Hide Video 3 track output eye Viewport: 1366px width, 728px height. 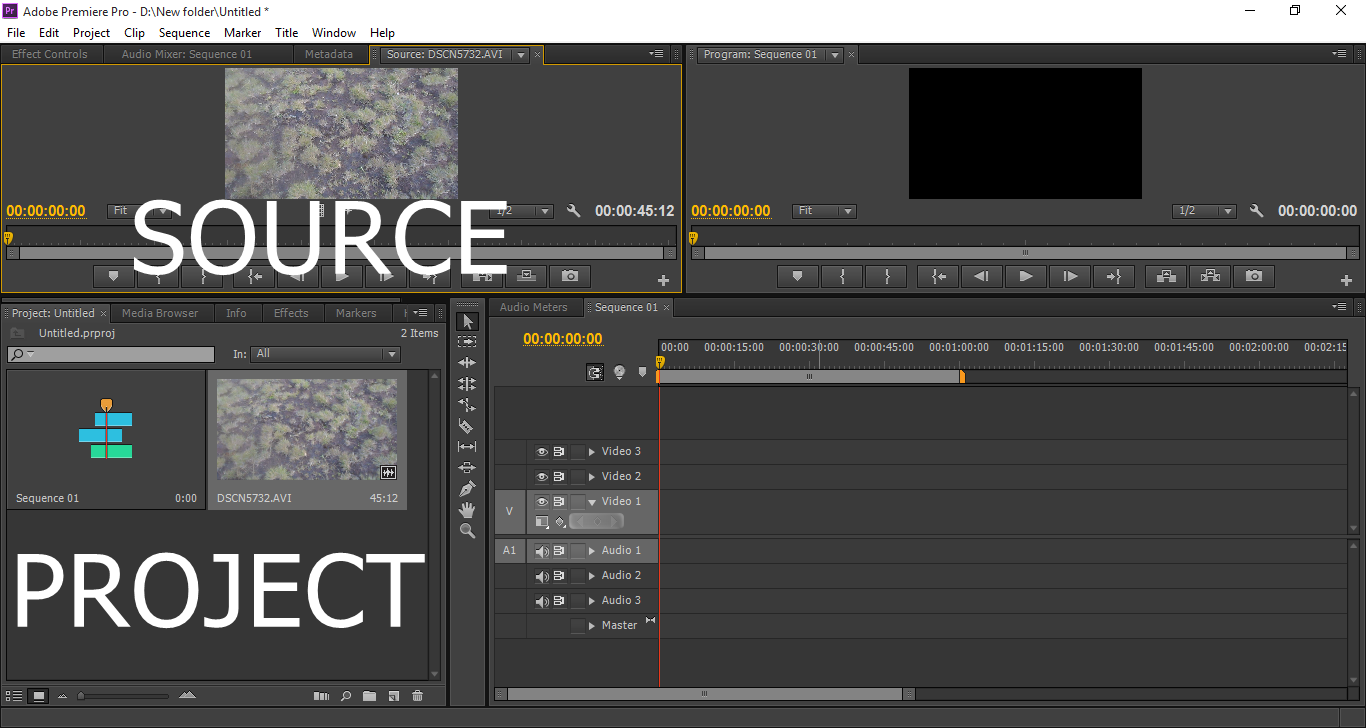(x=542, y=452)
